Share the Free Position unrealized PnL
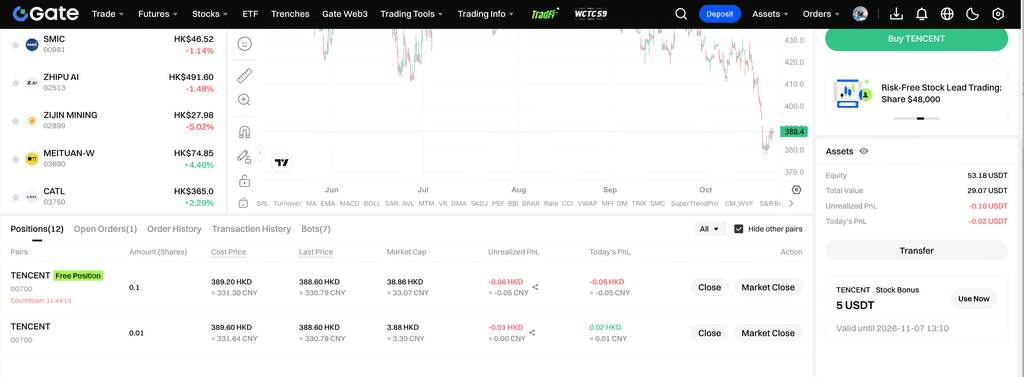The width and height of the screenshot is (1024, 377). click(x=535, y=287)
